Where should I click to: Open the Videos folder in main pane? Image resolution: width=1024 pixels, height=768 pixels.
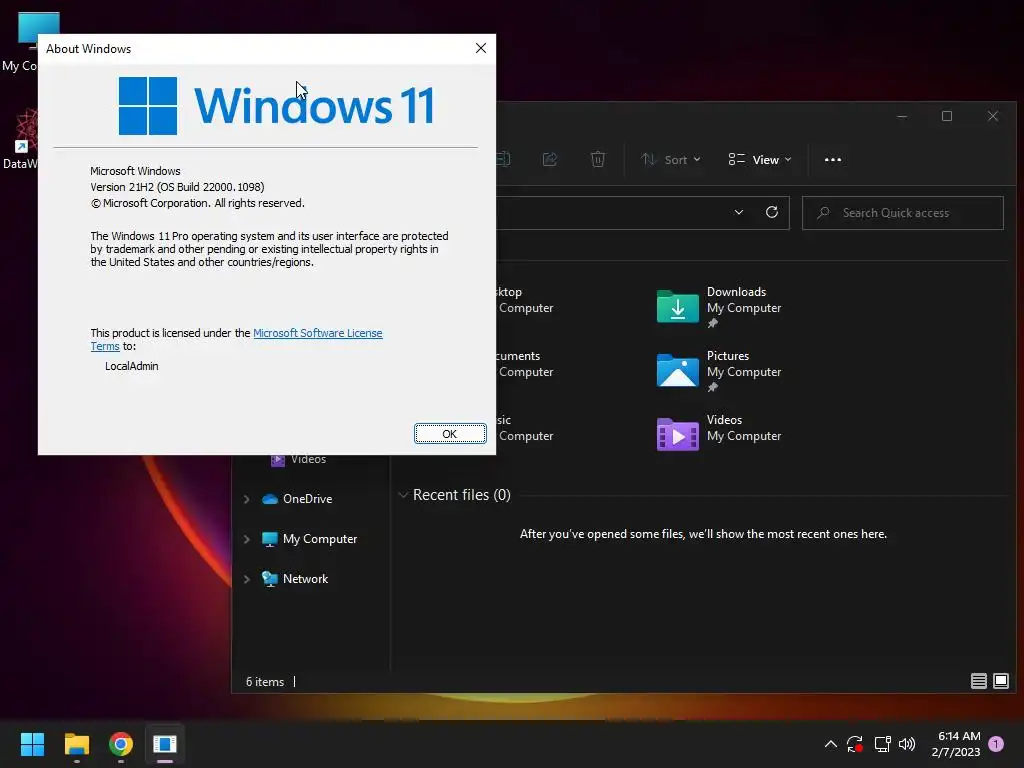point(718,434)
